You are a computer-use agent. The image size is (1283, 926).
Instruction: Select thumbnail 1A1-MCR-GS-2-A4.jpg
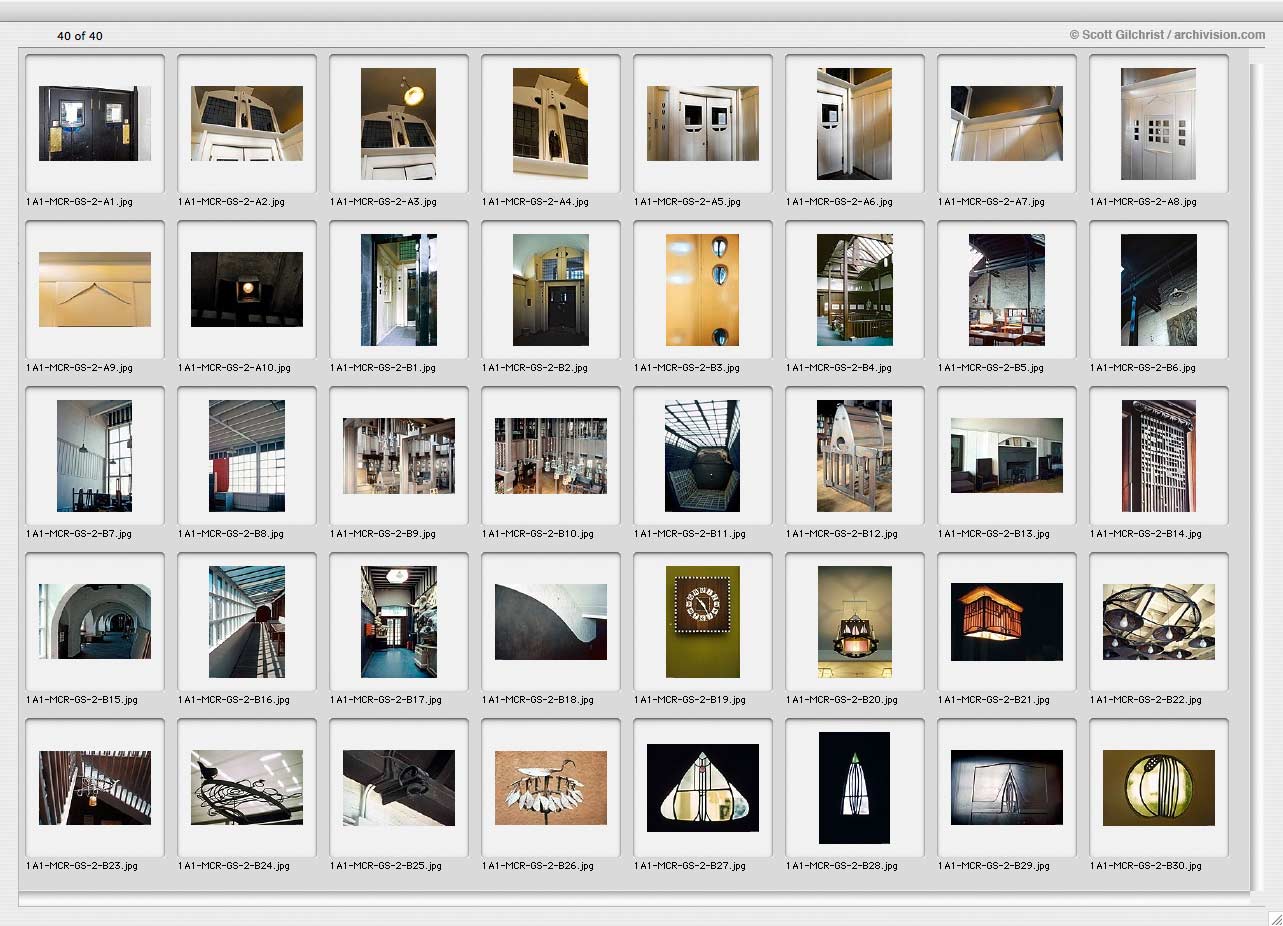551,124
